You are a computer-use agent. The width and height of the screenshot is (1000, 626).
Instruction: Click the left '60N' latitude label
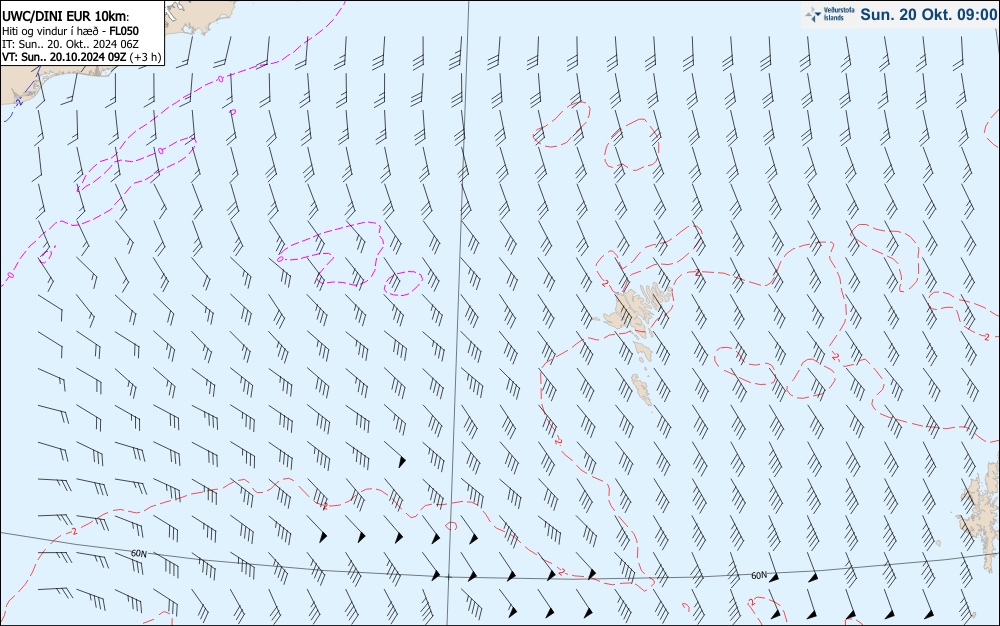pos(138,554)
